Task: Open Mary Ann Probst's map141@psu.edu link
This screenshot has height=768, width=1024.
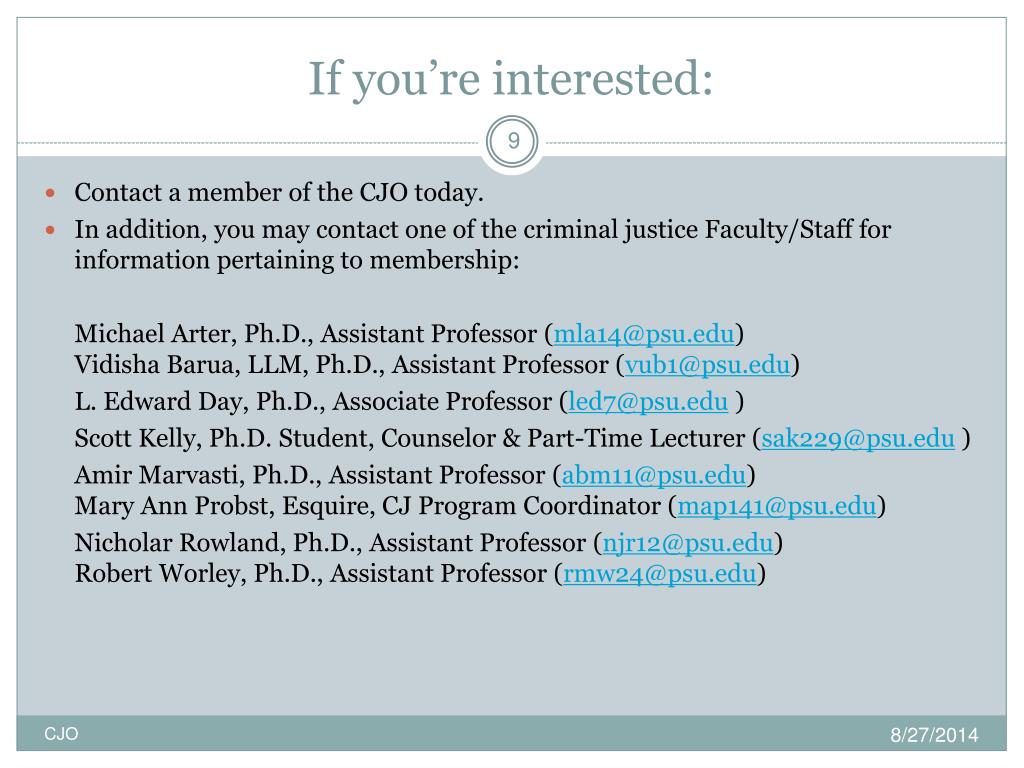Action: [776, 506]
